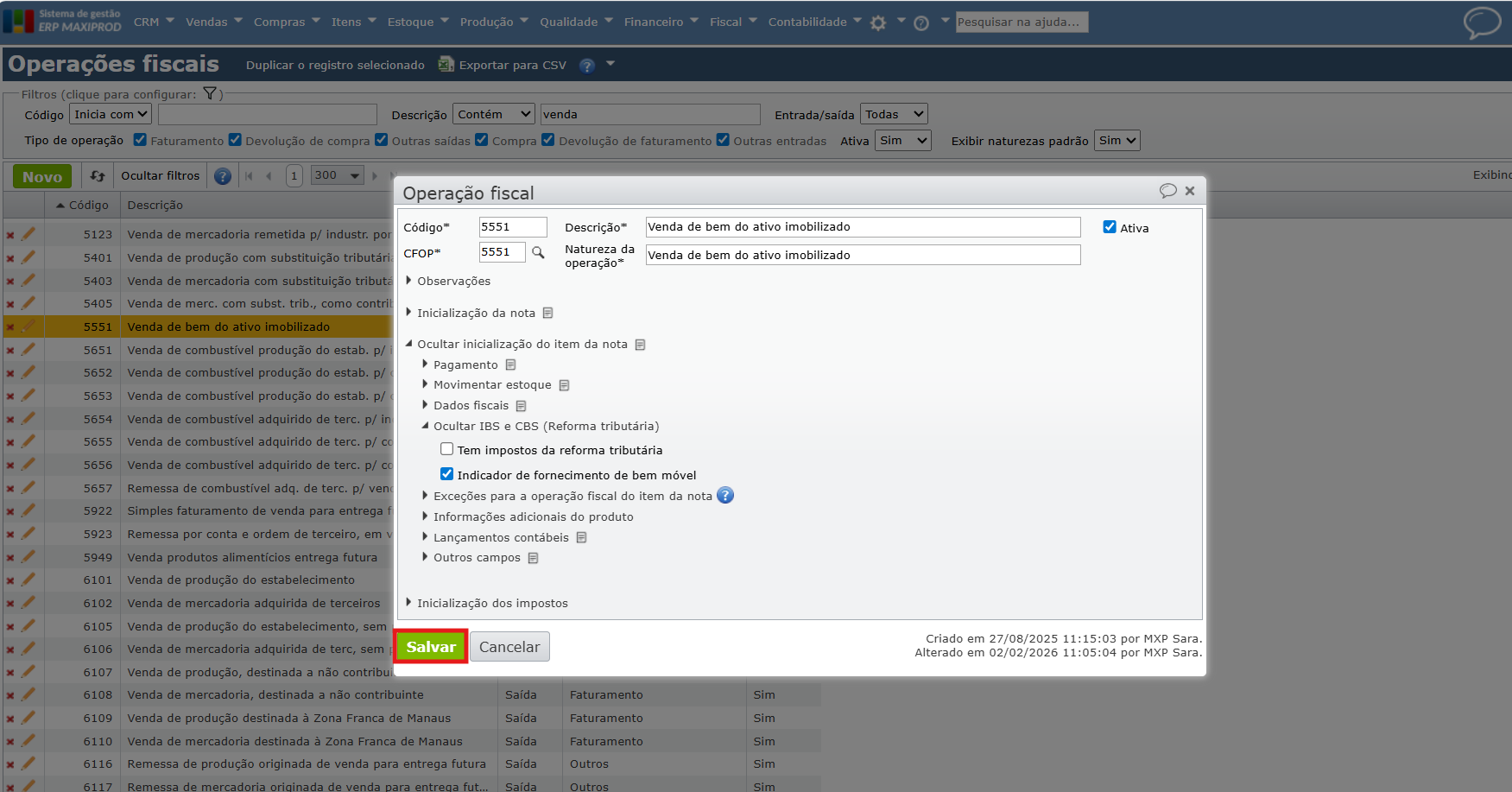The height and width of the screenshot is (792, 1512).
Task: Enable Tem impostos da reforma tributária
Action: (446, 449)
